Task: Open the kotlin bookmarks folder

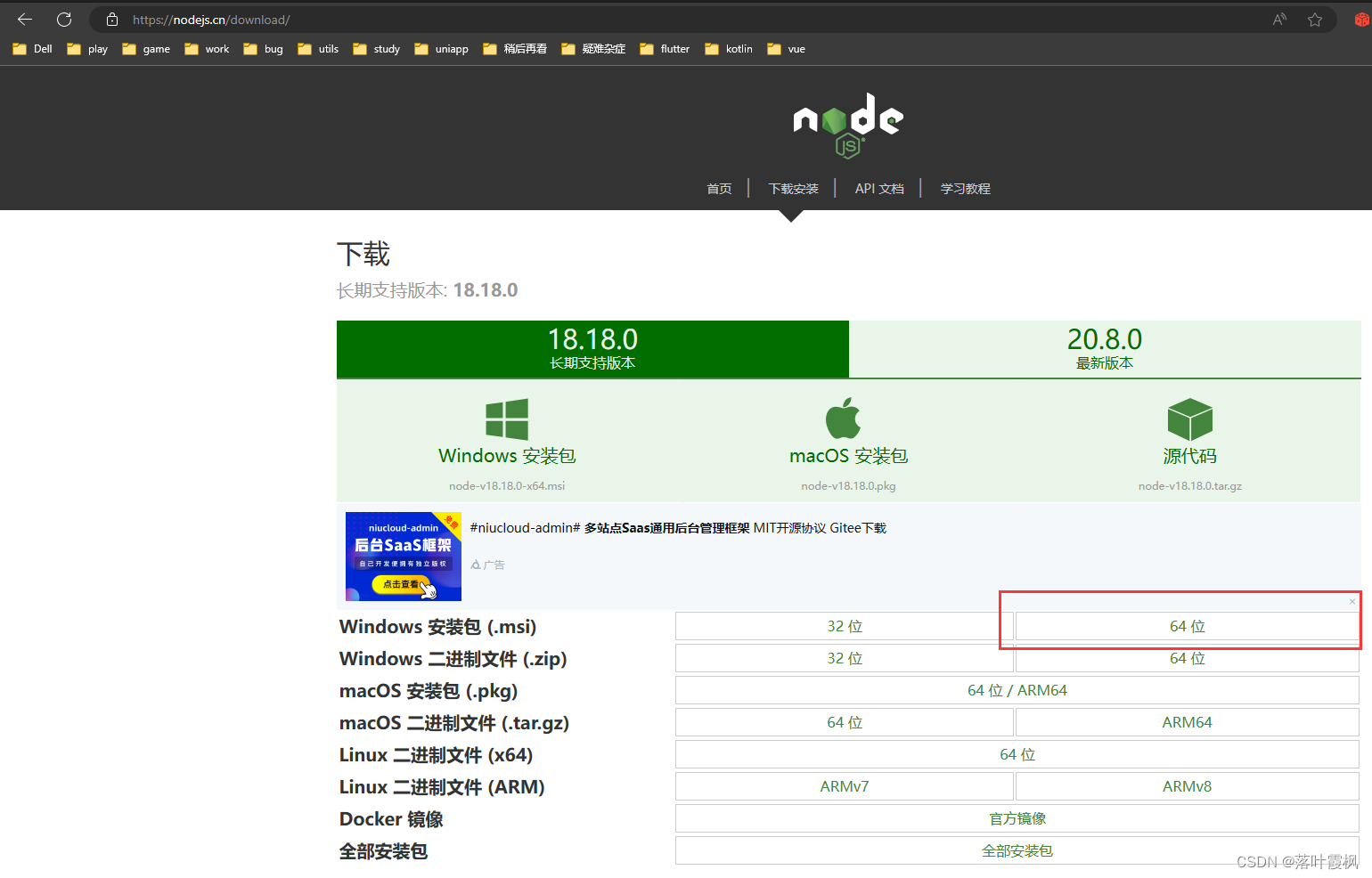Action: tap(729, 49)
